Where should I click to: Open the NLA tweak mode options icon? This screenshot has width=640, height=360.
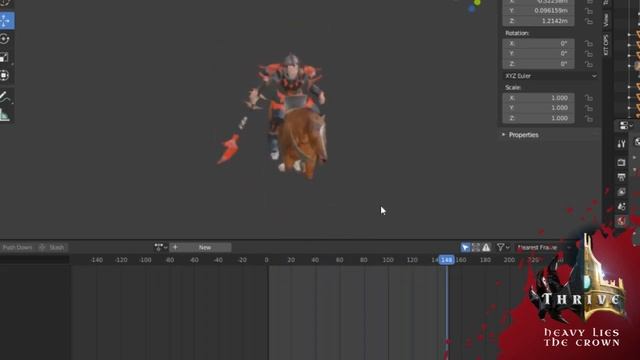pyautogui.click(x=161, y=247)
